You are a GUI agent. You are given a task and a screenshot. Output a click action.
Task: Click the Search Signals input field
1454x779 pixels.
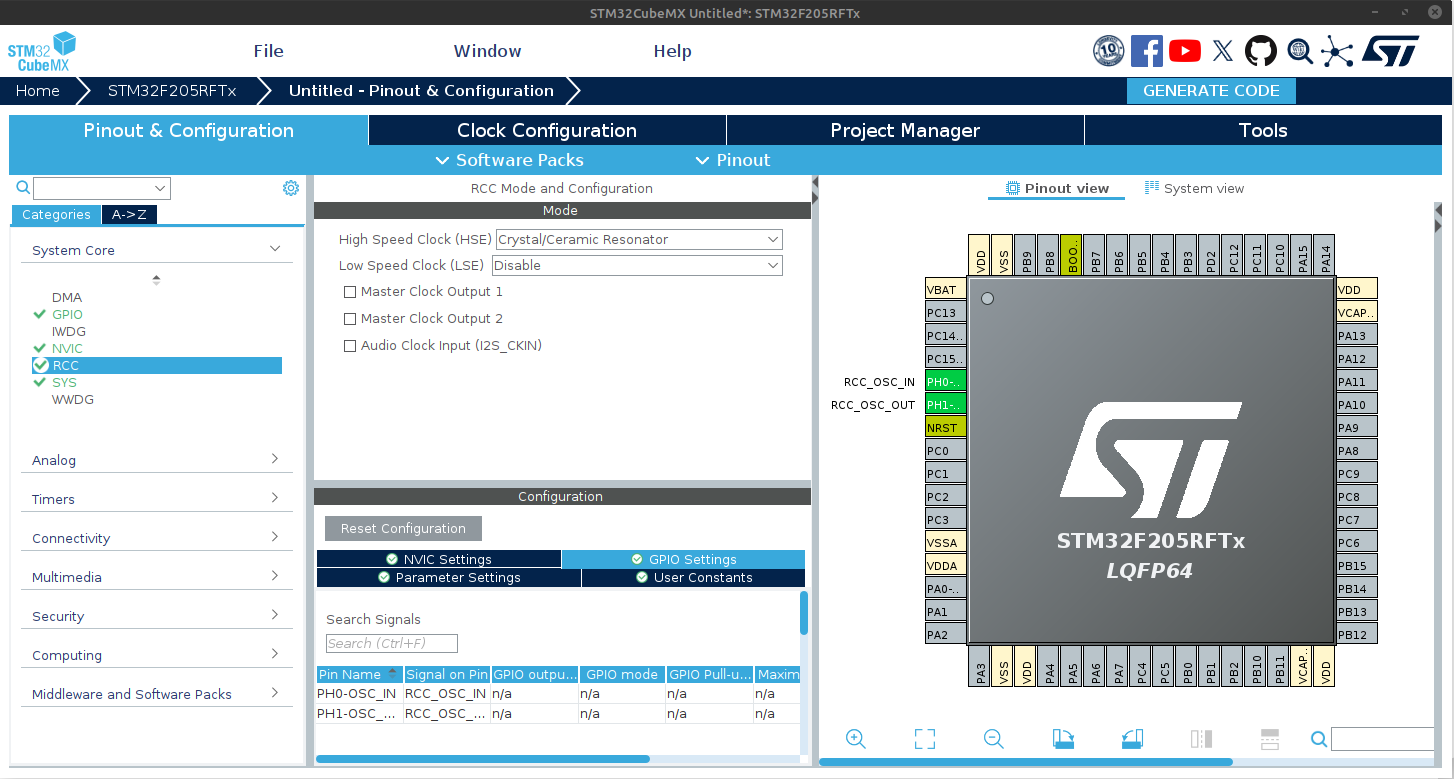tap(391, 644)
